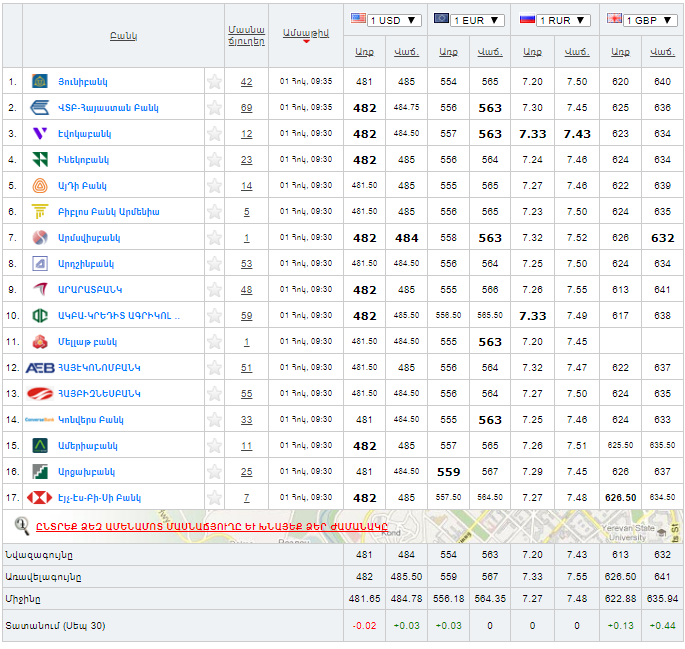Click the AEB Armeconombank logo

[x=40, y=368]
